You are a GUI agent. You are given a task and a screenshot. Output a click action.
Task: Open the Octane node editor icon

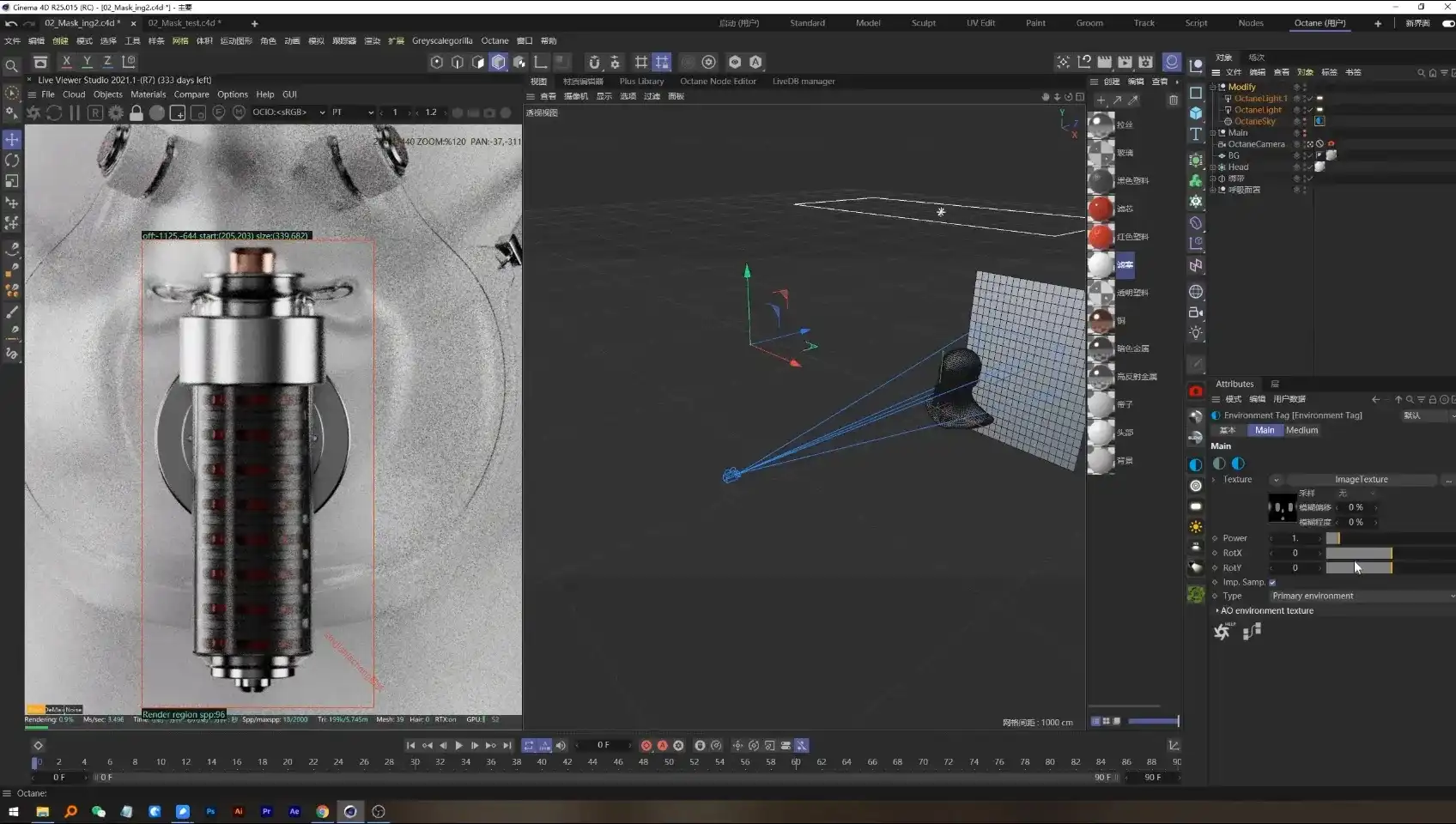click(x=1252, y=632)
